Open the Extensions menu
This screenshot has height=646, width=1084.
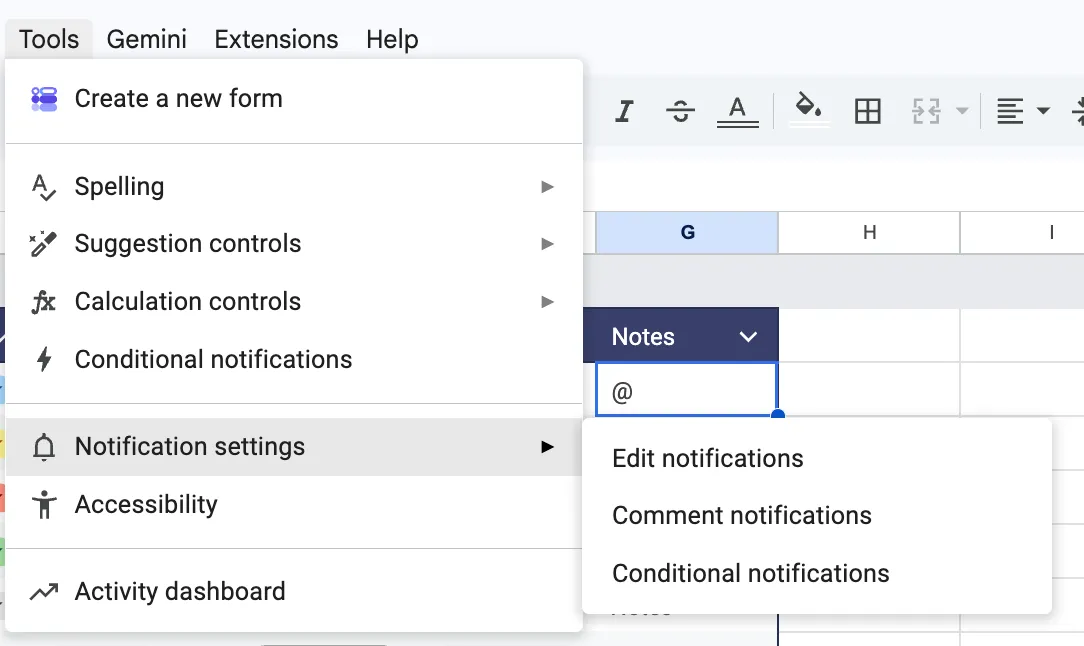pos(276,39)
